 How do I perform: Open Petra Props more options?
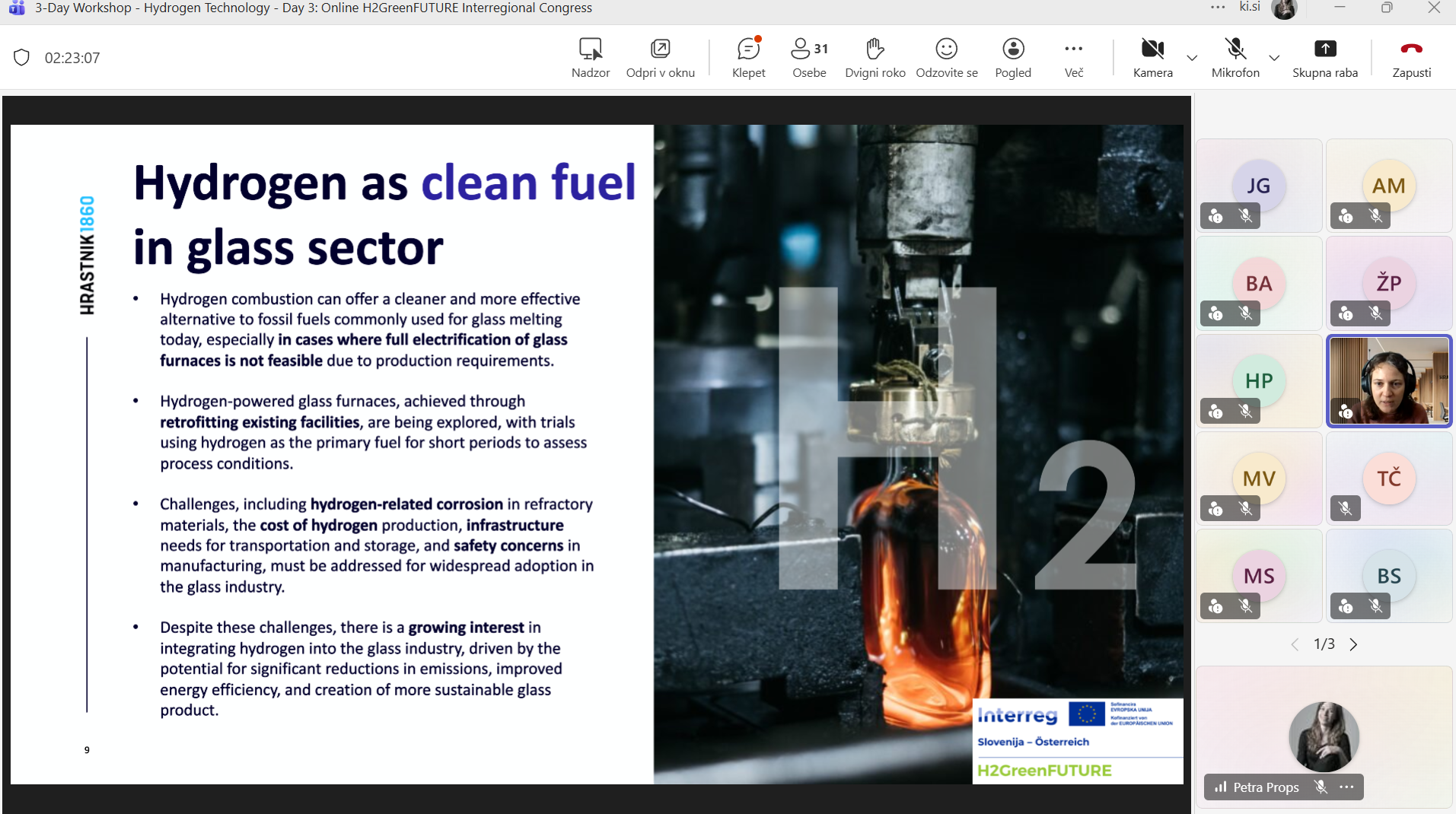[1346, 787]
